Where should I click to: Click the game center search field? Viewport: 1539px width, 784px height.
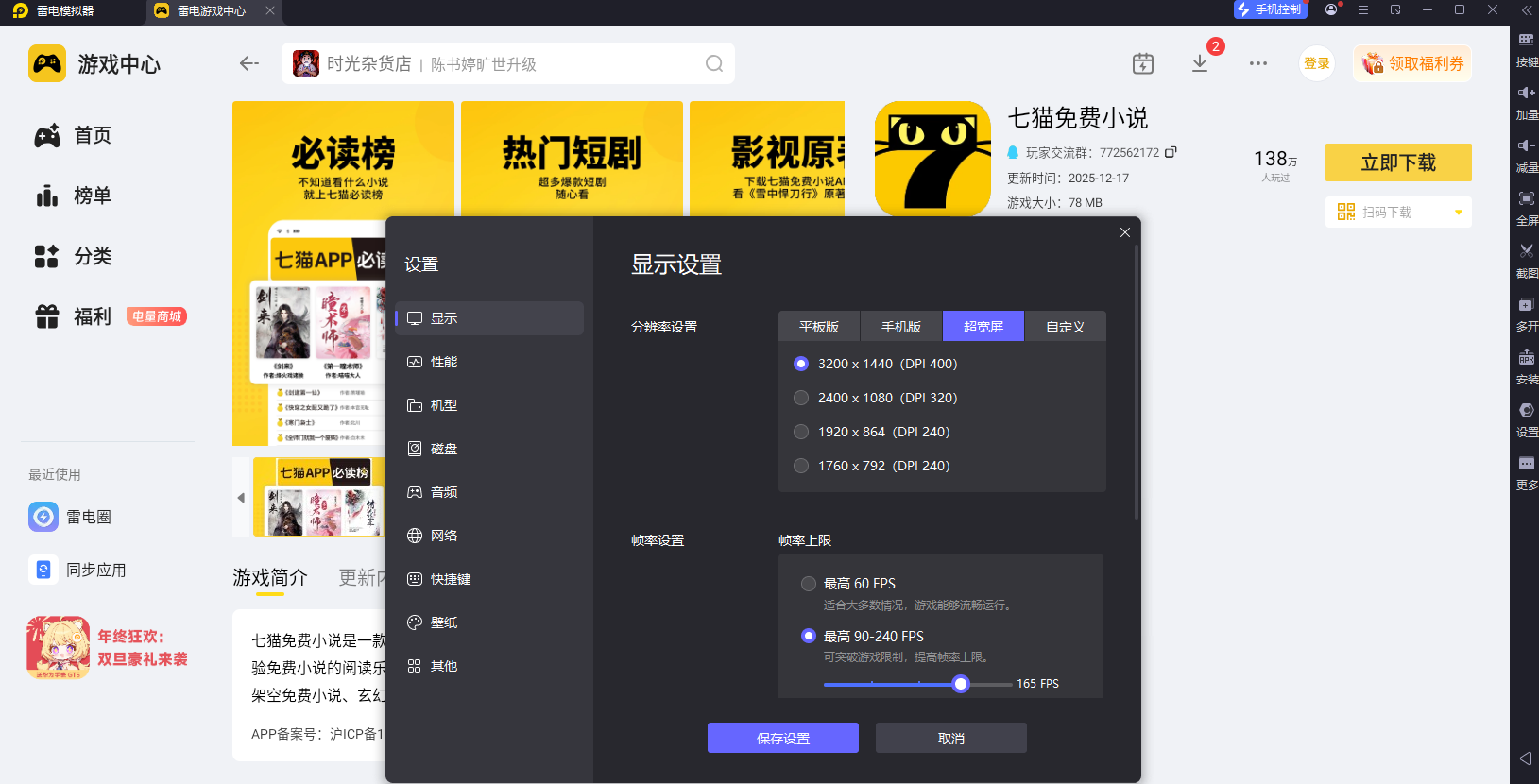click(x=508, y=63)
